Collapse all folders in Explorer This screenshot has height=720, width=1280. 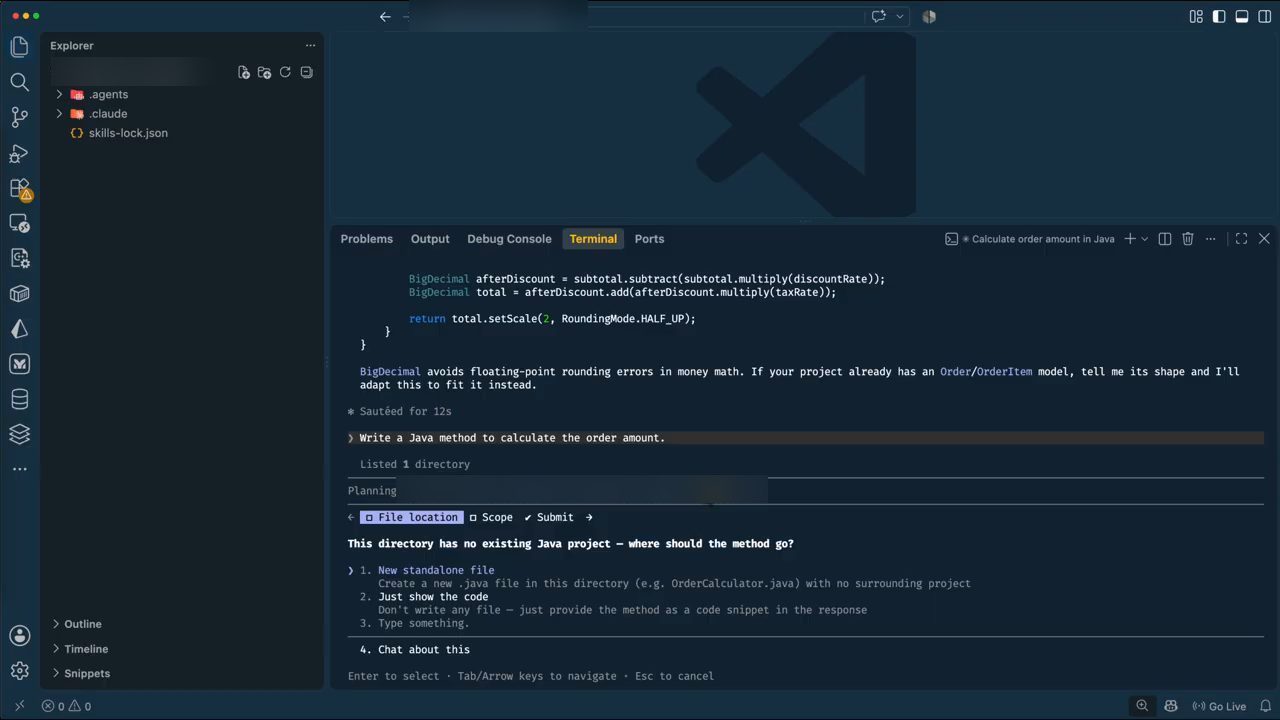[x=307, y=73]
